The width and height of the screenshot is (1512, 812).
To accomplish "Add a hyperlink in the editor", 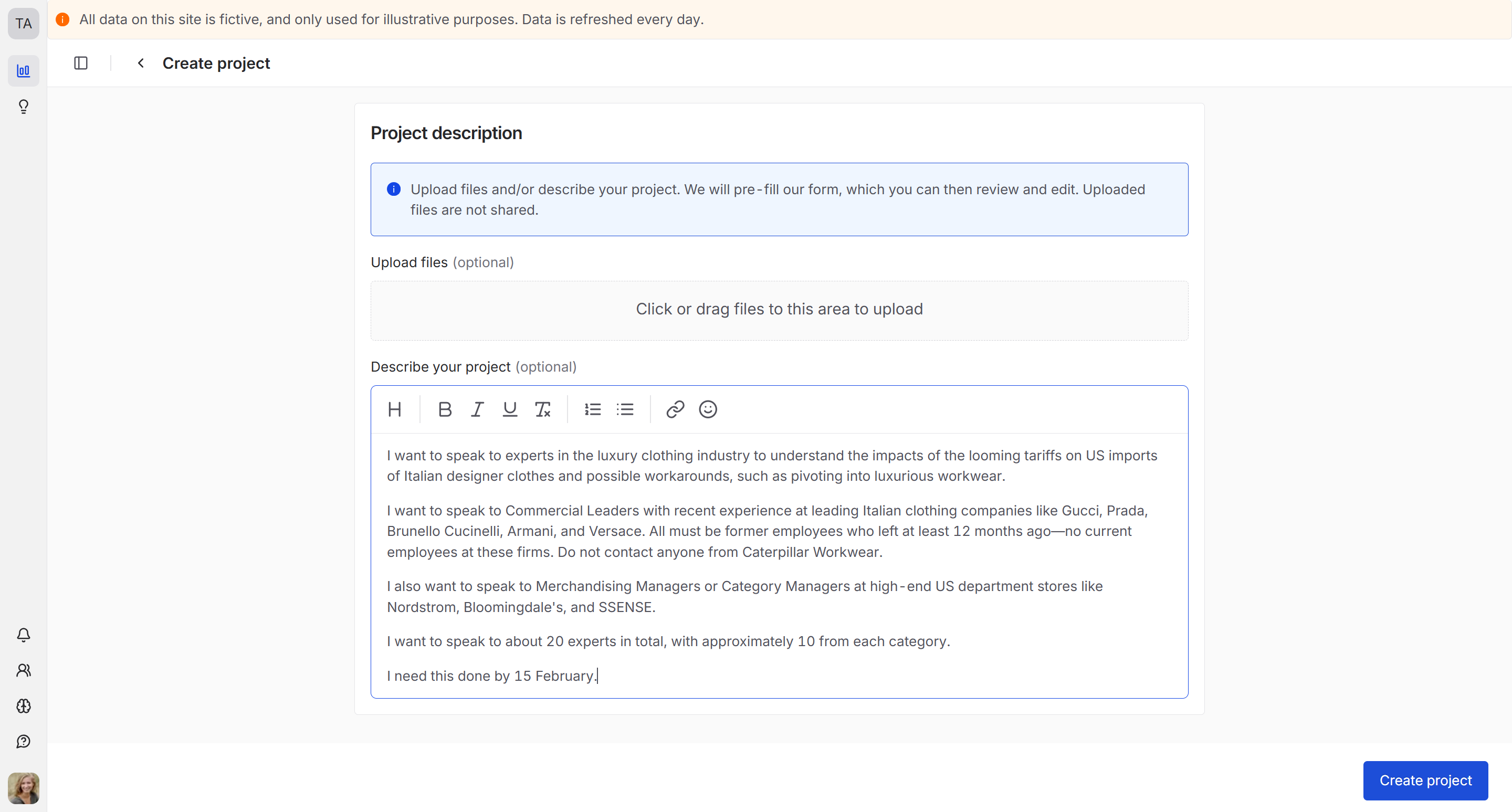I will point(675,409).
